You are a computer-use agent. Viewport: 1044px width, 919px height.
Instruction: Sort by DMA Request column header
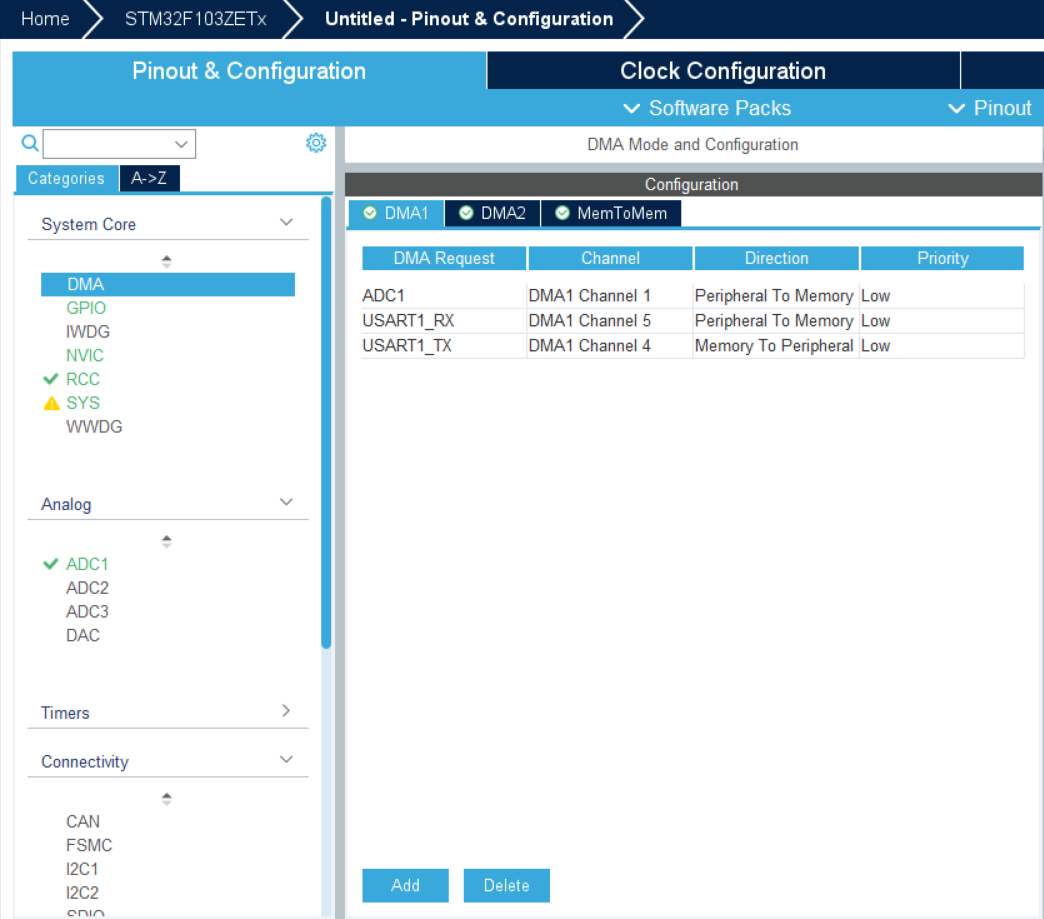click(x=444, y=258)
